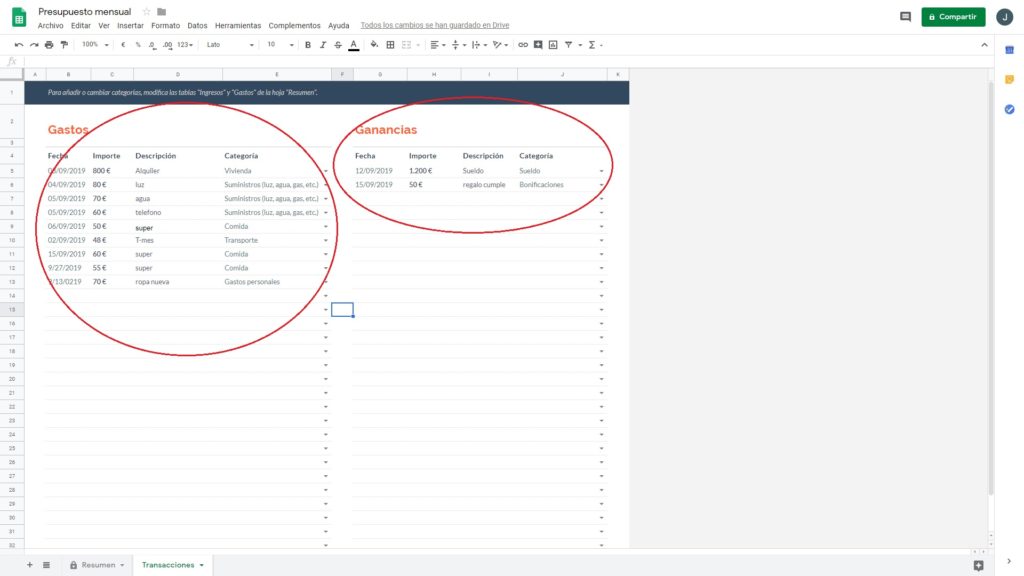This screenshot has width=1024, height=576.
Task: Open the Datos menu
Action: tap(197, 26)
